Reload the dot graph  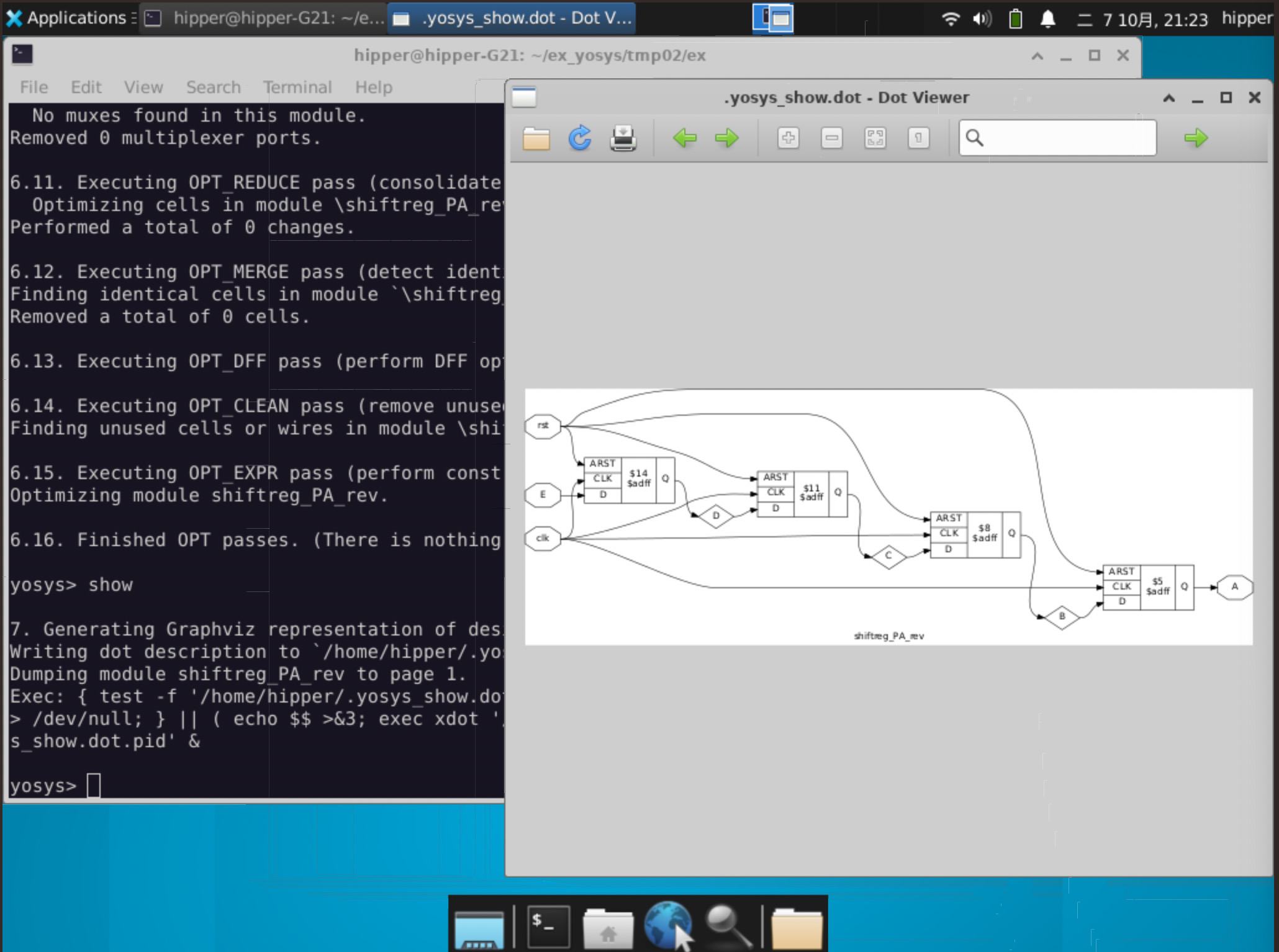coord(580,138)
